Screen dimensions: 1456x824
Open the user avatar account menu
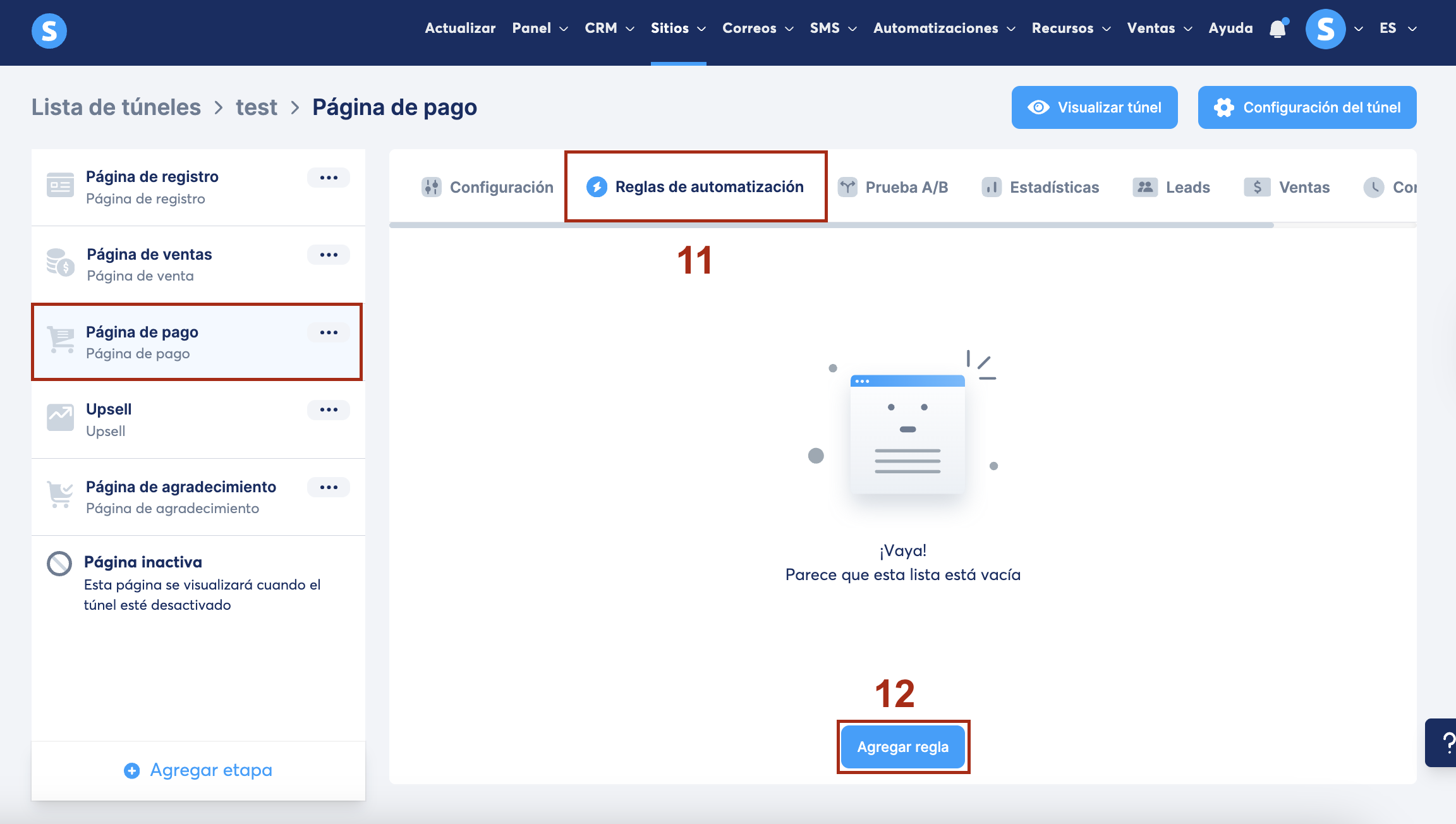point(1326,29)
